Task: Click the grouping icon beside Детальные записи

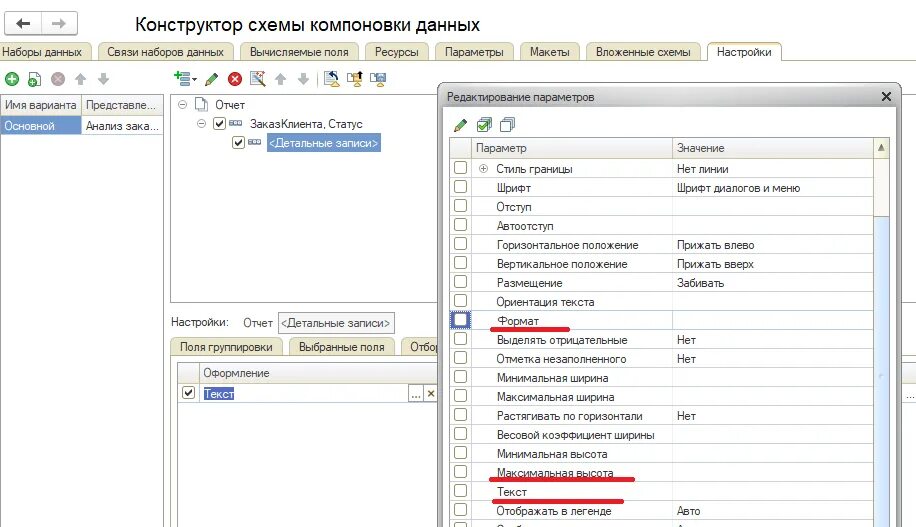Action: 255,142
